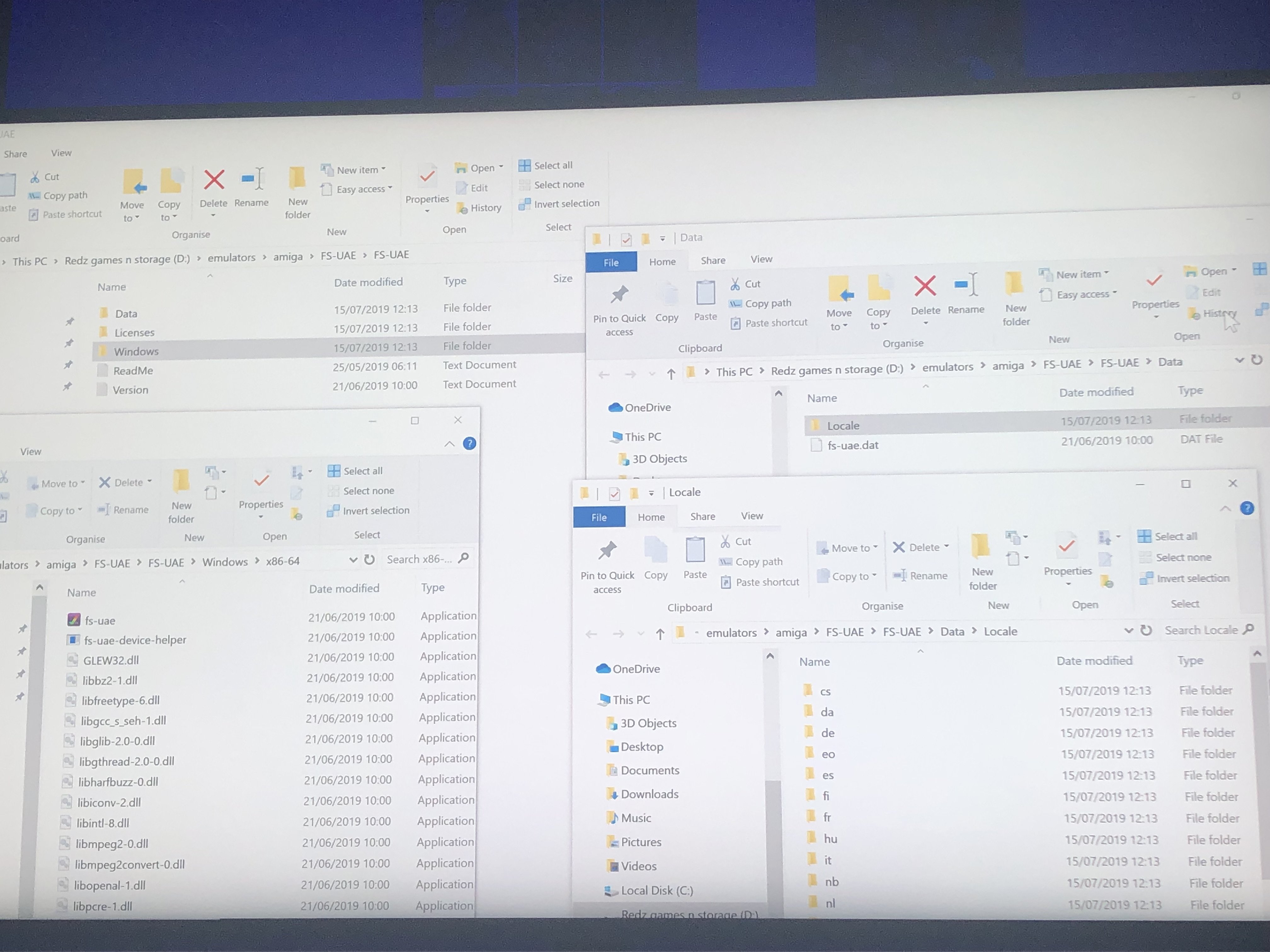
Task: Click Copy path in FS-UAE window
Action: click(58, 196)
